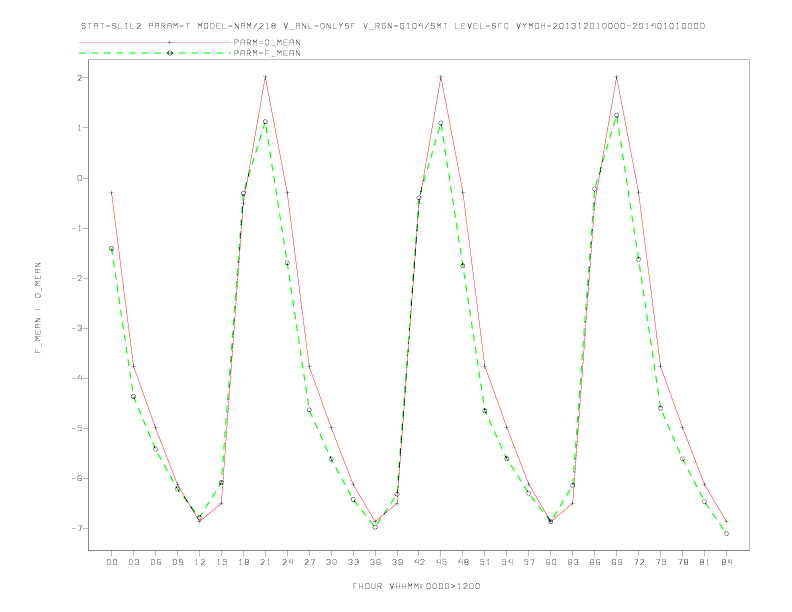The height and width of the screenshot is (612, 792).
Task: Click x-axis tick label 66
Action: coord(595,562)
